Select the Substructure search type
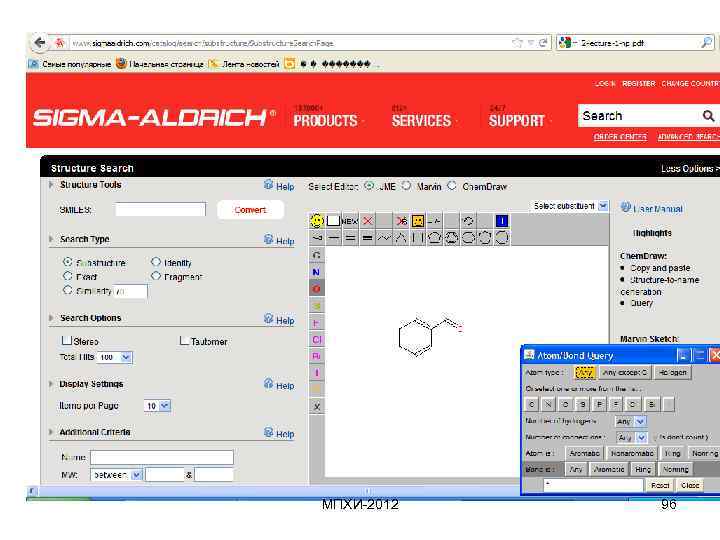This screenshot has width=720, height=540. click(x=68, y=262)
